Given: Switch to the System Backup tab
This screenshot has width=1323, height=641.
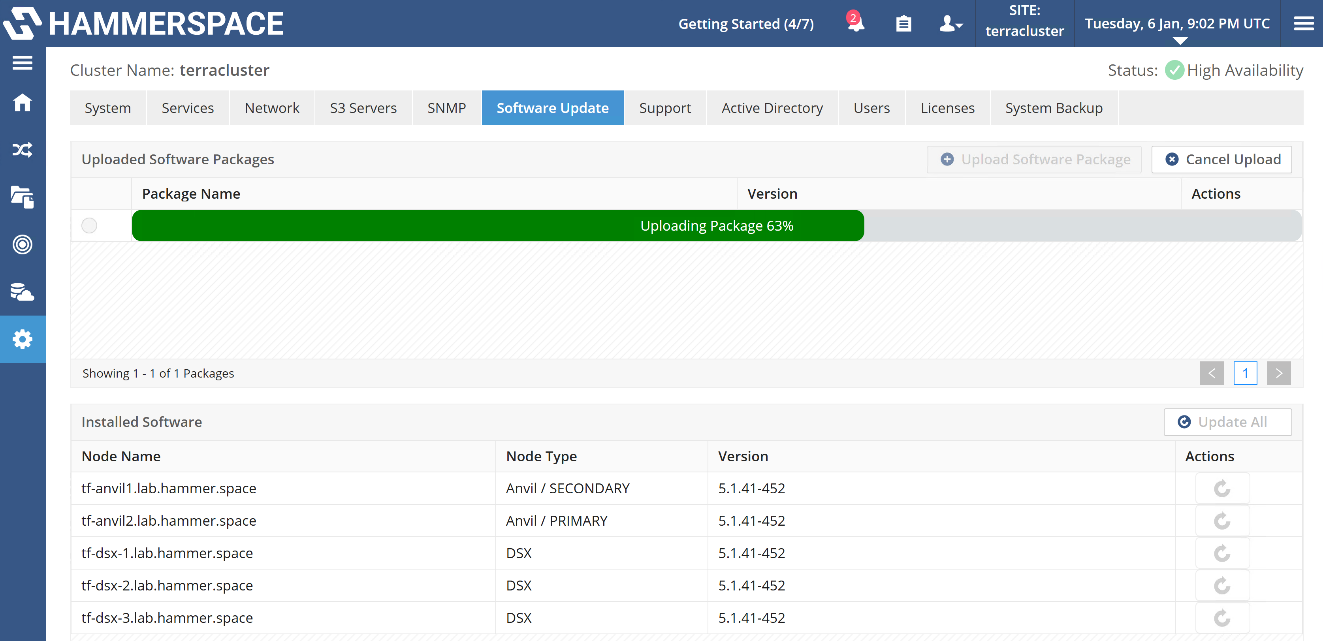Looking at the screenshot, I should [x=1054, y=108].
